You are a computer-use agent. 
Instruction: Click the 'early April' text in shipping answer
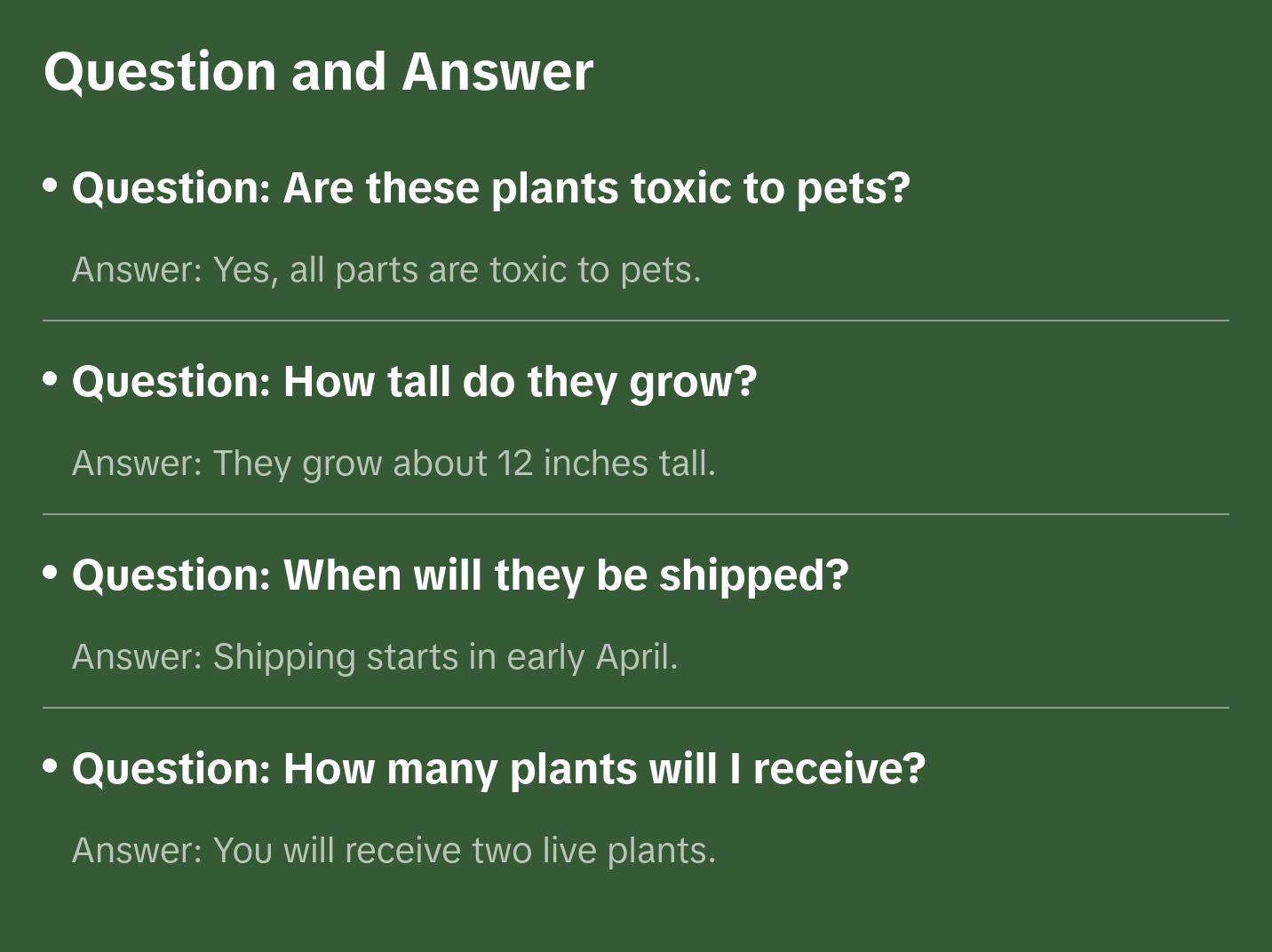pyautogui.click(x=592, y=657)
